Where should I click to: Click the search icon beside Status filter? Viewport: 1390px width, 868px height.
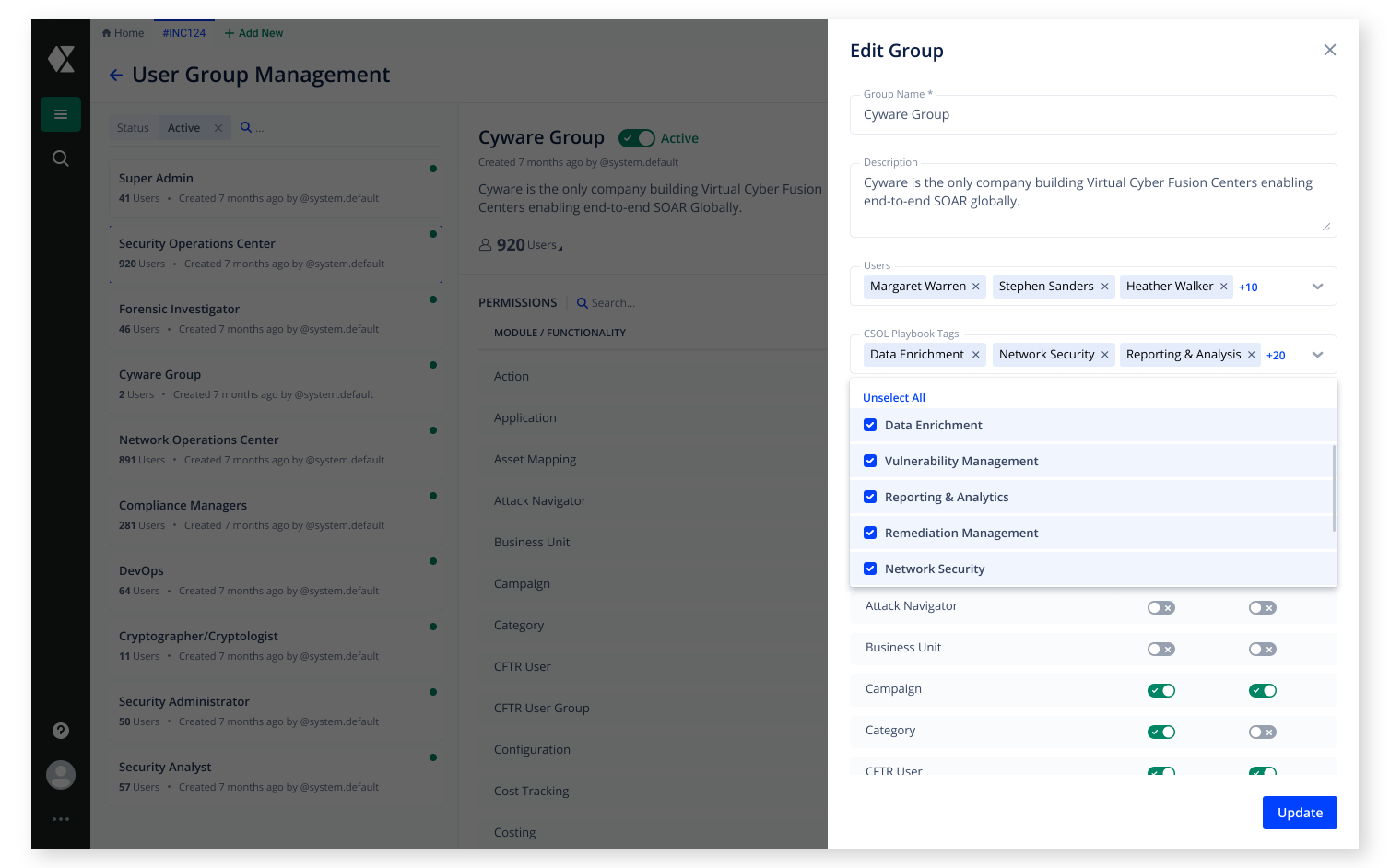pos(246,127)
